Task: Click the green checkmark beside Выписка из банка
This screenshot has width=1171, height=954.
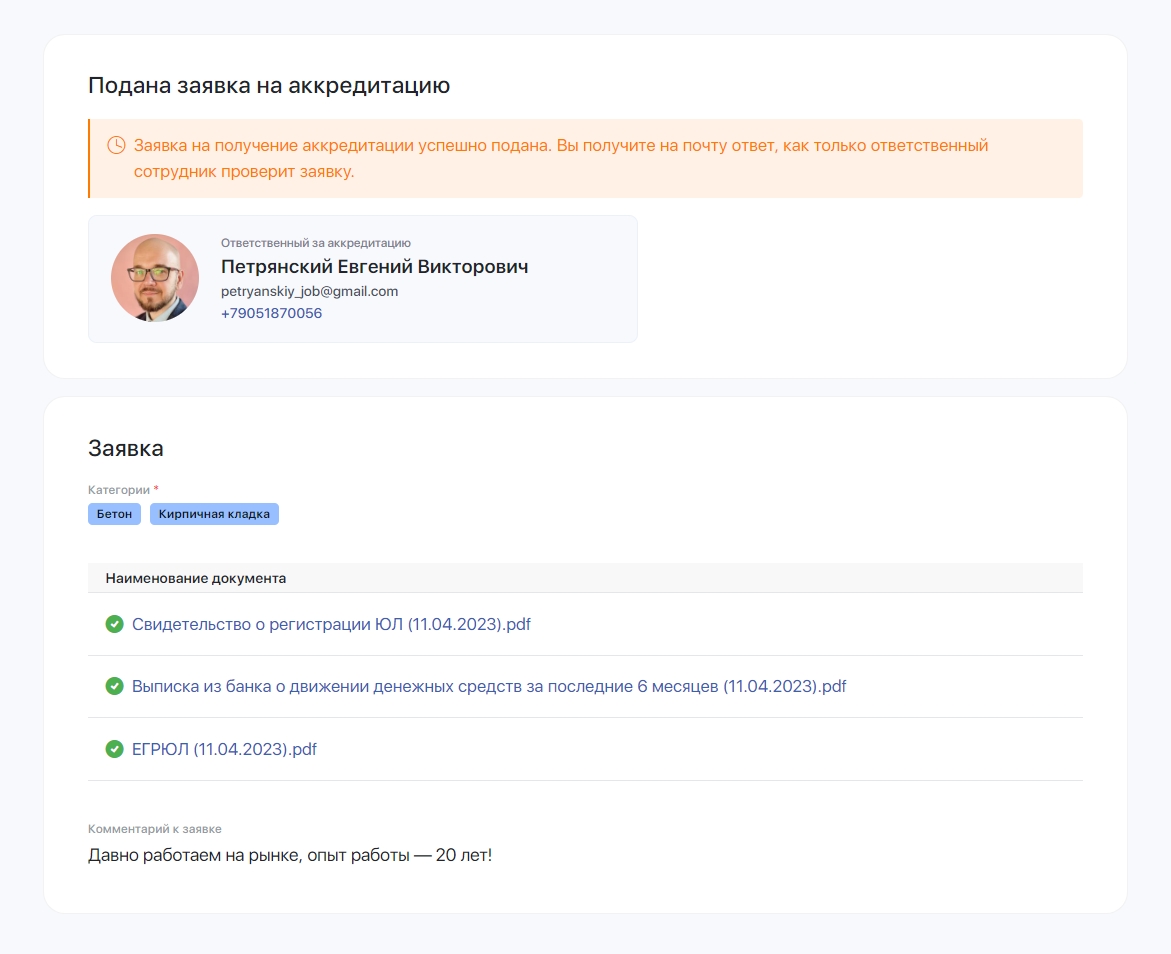Action: (x=114, y=686)
